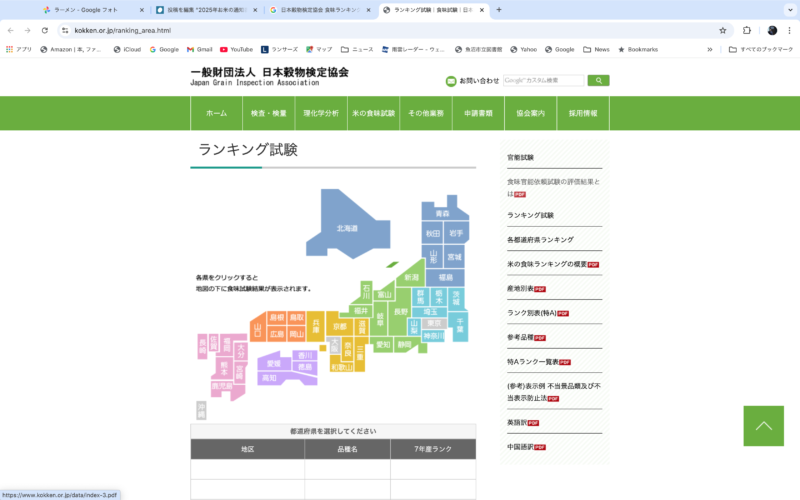Open the Extensions puzzle icon
Image resolution: width=800 pixels, height=500 pixels.
(747, 30)
